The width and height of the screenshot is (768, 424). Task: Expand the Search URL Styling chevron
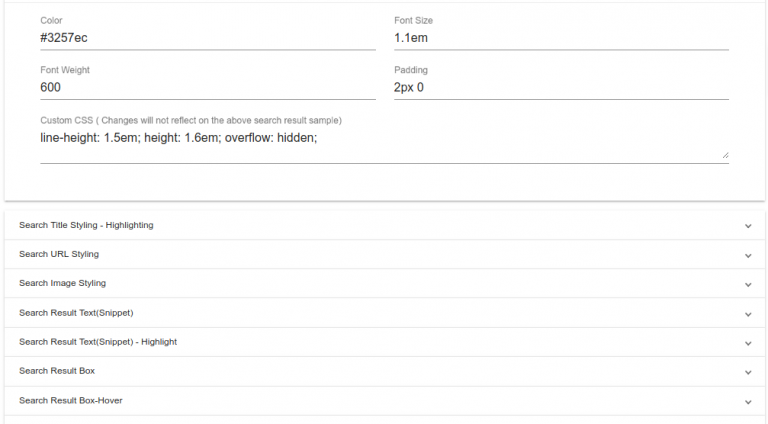click(x=748, y=255)
